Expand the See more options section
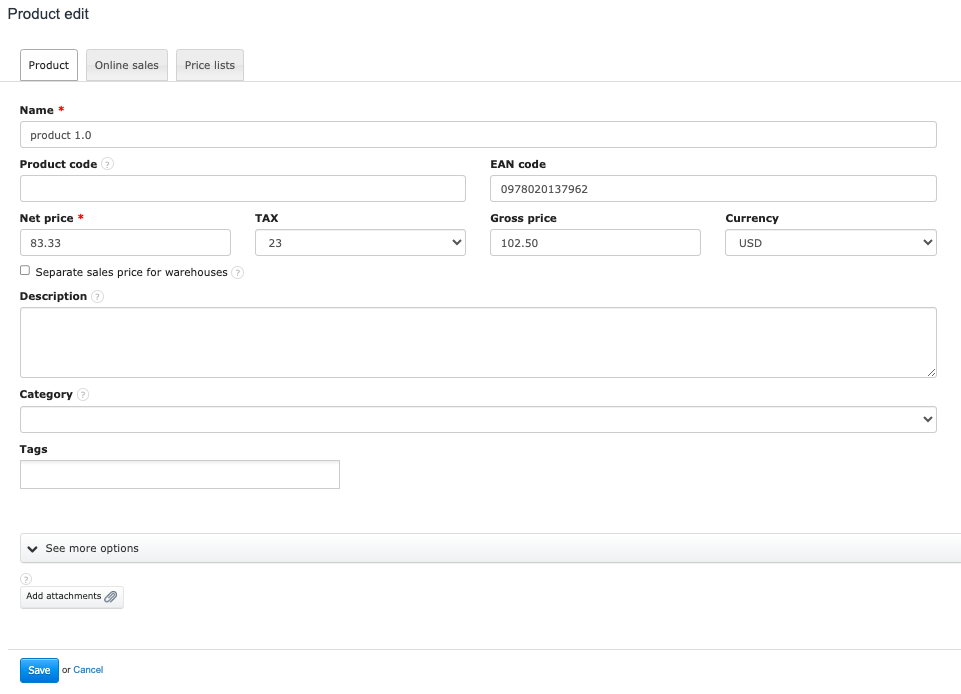 tap(92, 548)
